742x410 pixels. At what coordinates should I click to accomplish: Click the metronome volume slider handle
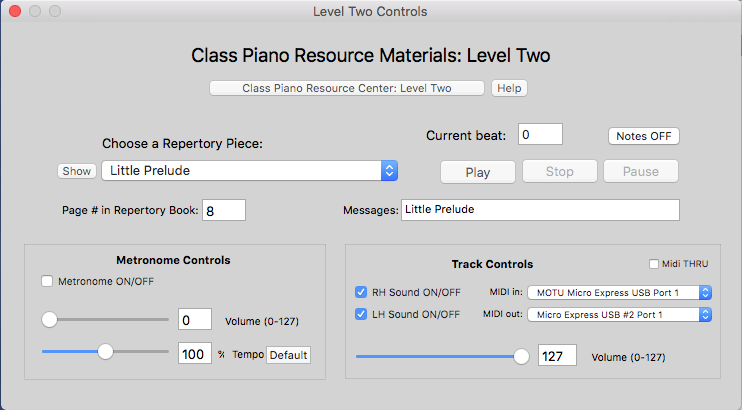pos(49,320)
